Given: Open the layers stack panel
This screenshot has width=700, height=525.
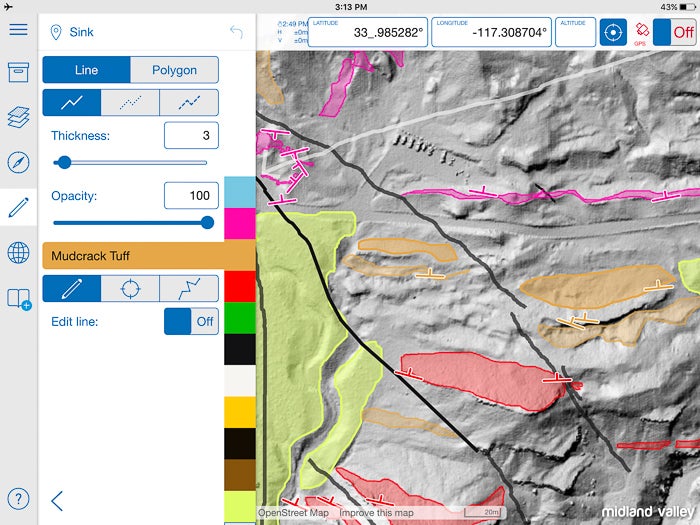Looking at the screenshot, I should 18,118.
